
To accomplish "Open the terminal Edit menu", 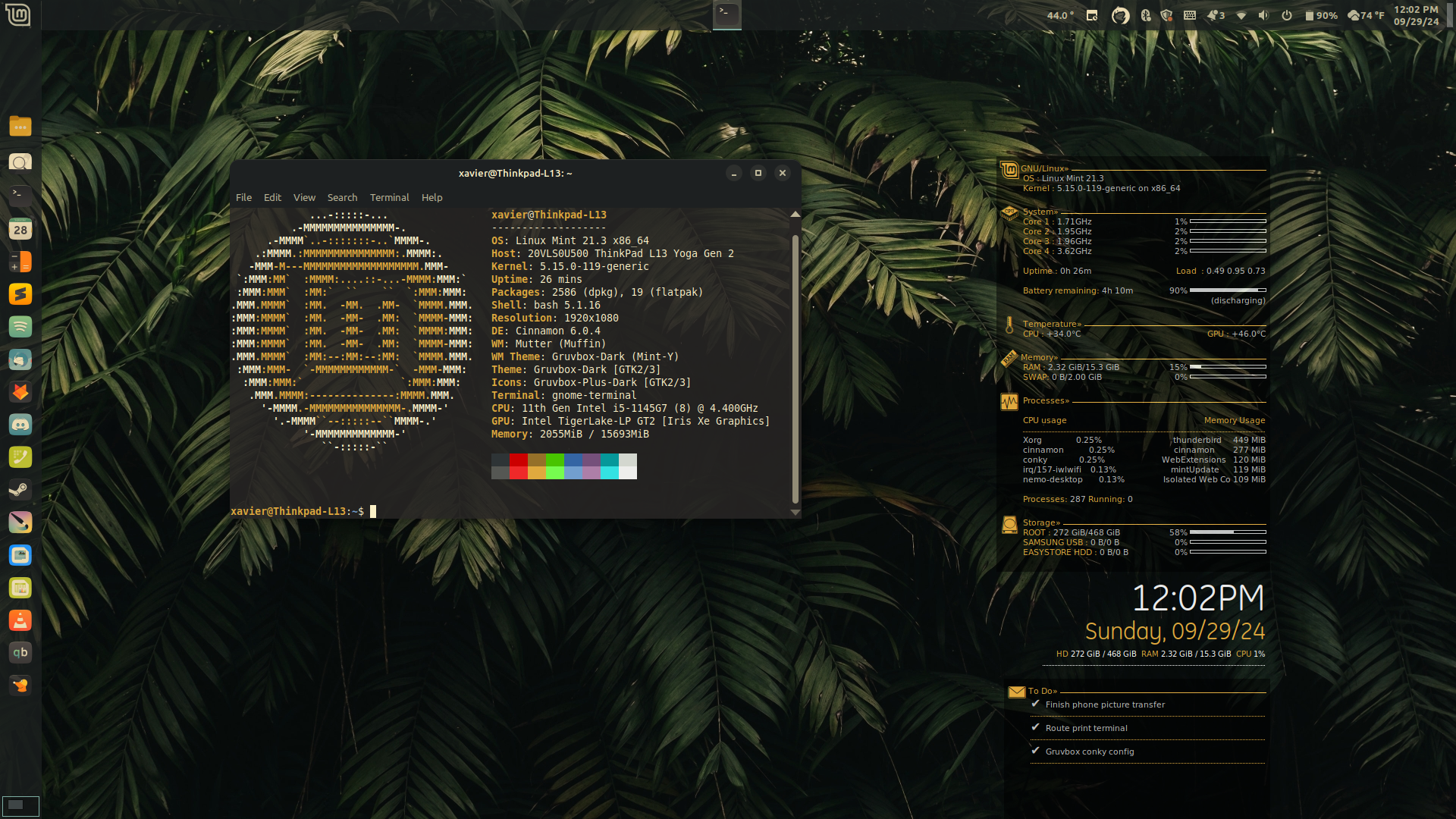I will pyautogui.click(x=272, y=197).
